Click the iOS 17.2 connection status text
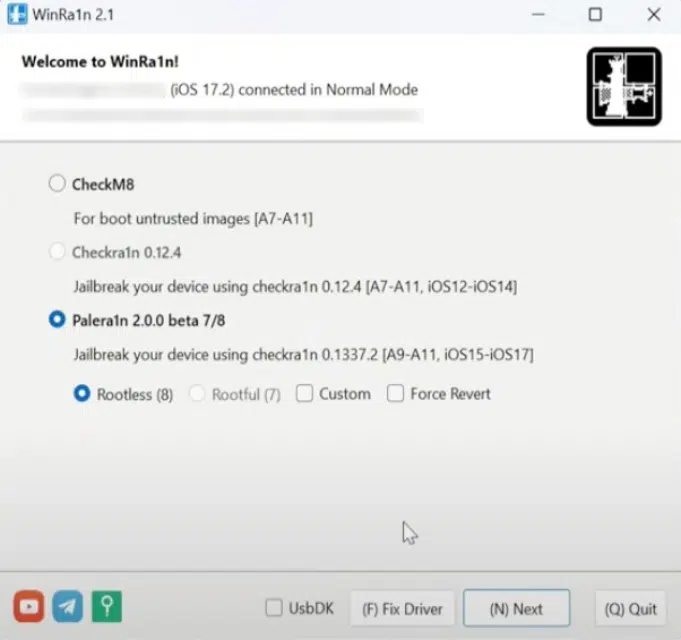Viewport: 681px width, 640px height. pyautogui.click(x=294, y=90)
